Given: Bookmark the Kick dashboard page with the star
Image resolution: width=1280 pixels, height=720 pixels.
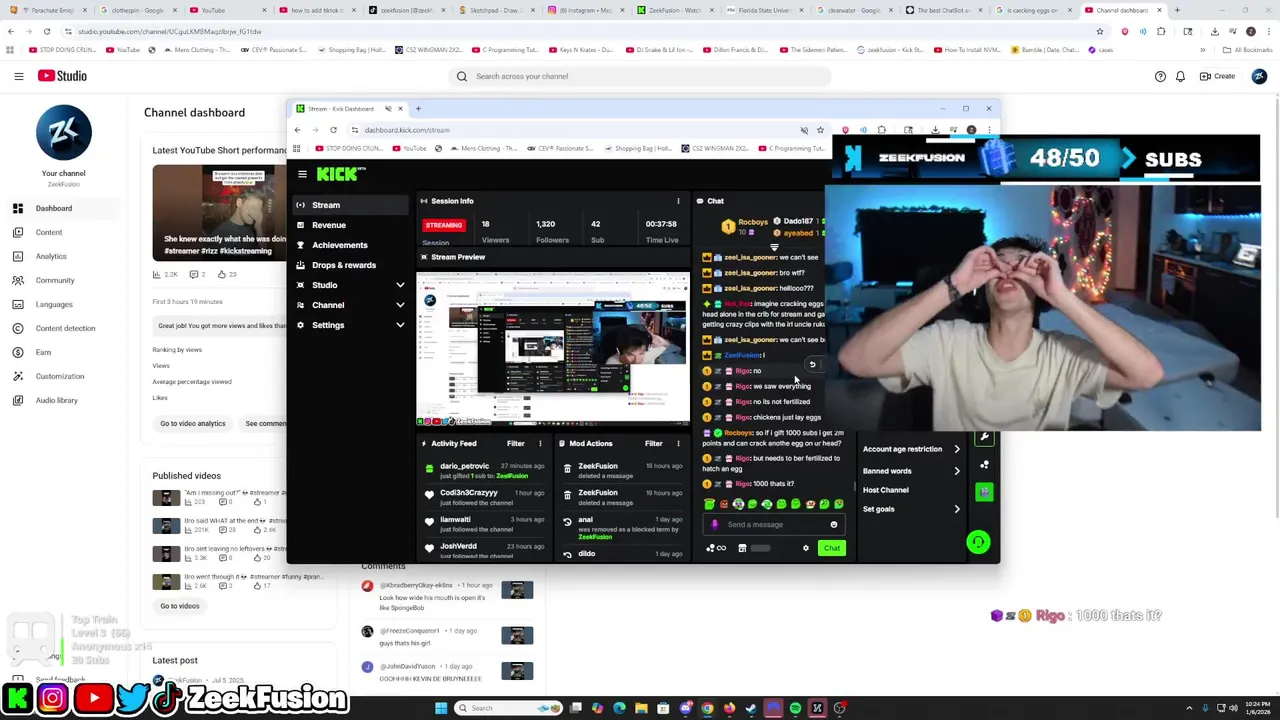Looking at the screenshot, I should tap(820, 130).
